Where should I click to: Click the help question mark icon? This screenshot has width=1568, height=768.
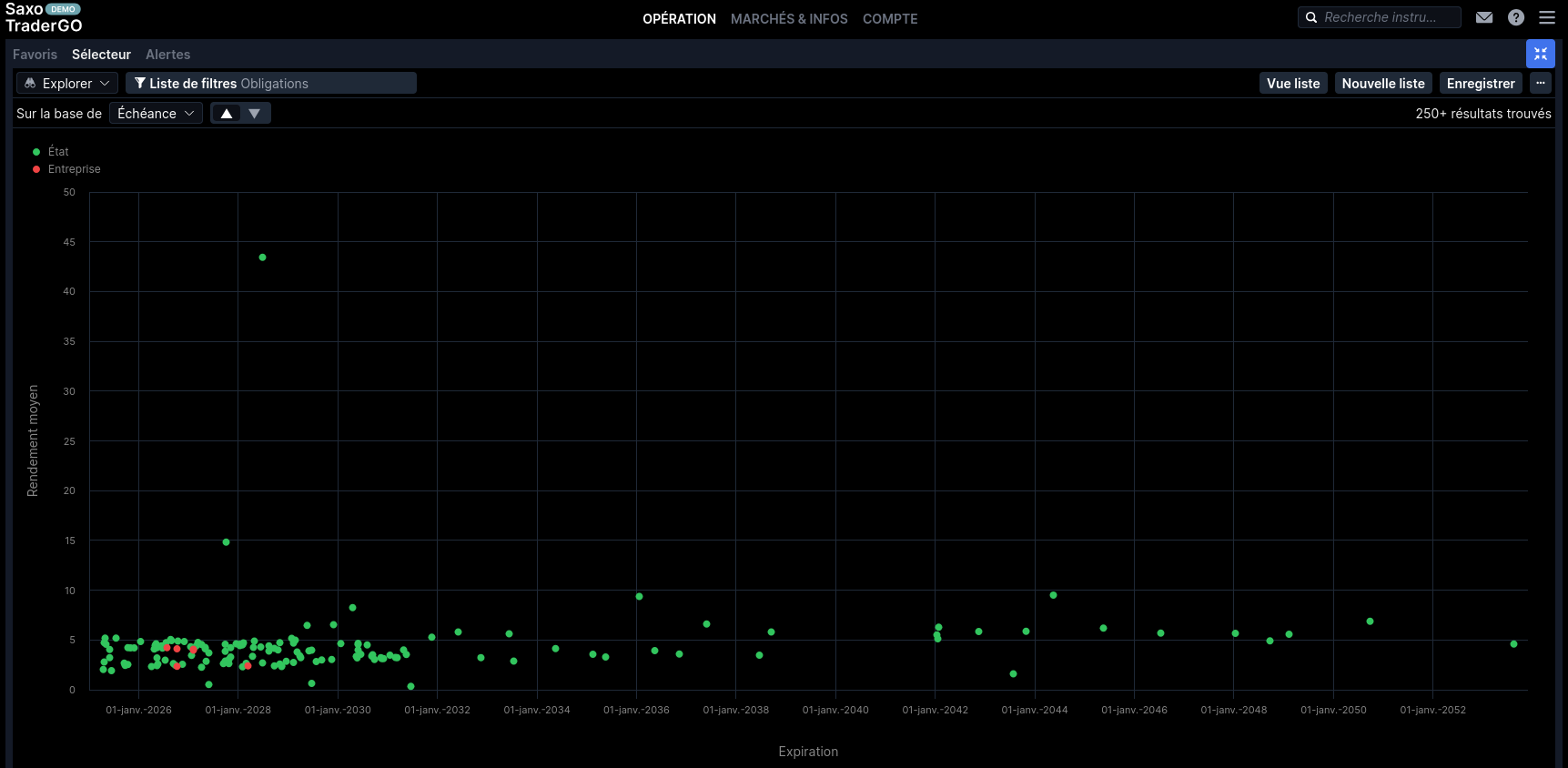click(x=1516, y=17)
